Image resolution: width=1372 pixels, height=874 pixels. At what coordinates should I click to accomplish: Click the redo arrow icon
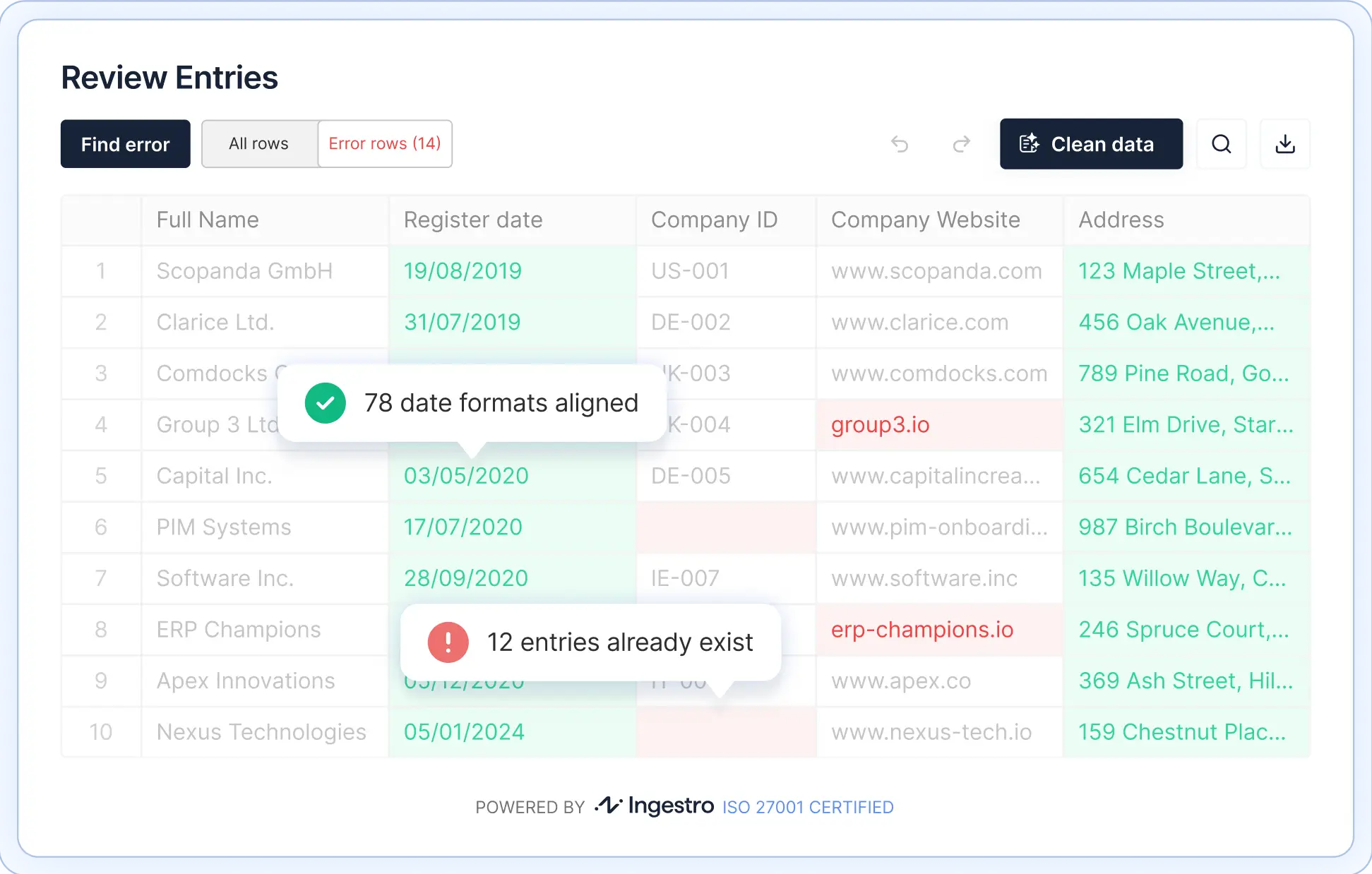click(x=961, y=144)
